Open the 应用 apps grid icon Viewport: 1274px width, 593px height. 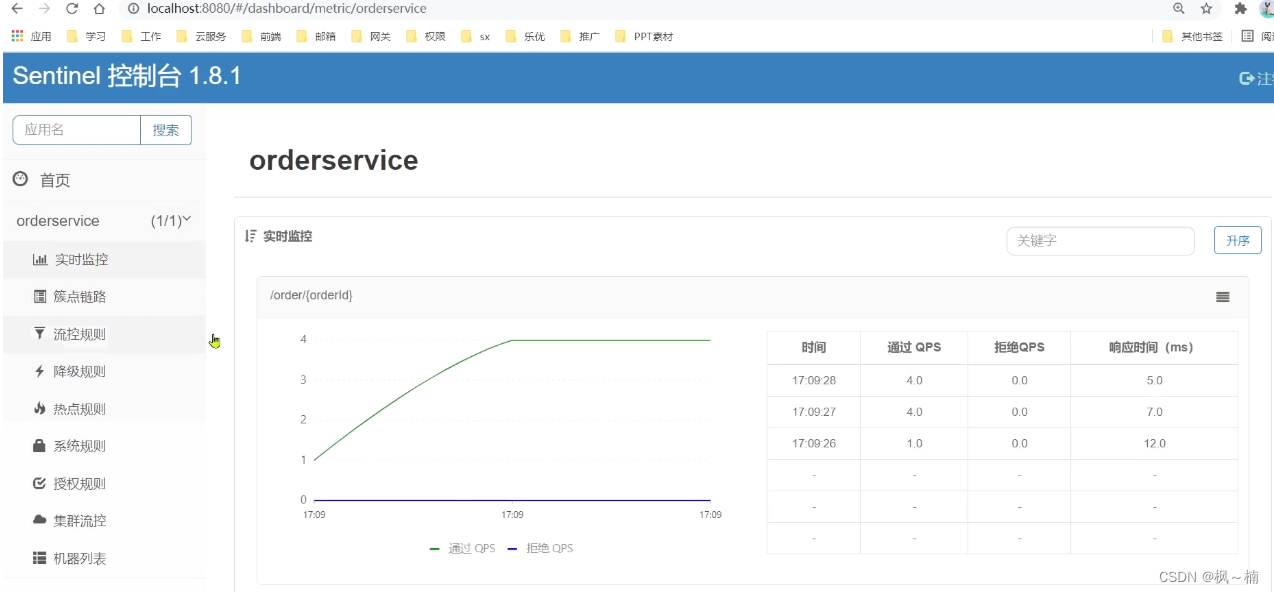pyautogui.click(x=17, y=36)
